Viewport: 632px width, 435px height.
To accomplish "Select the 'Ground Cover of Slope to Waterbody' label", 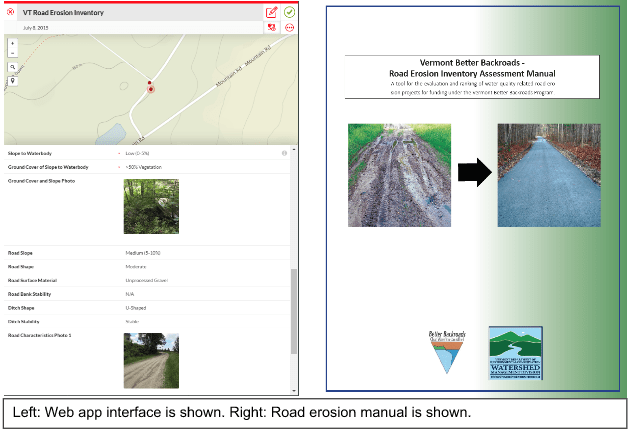I will point(48,167).
